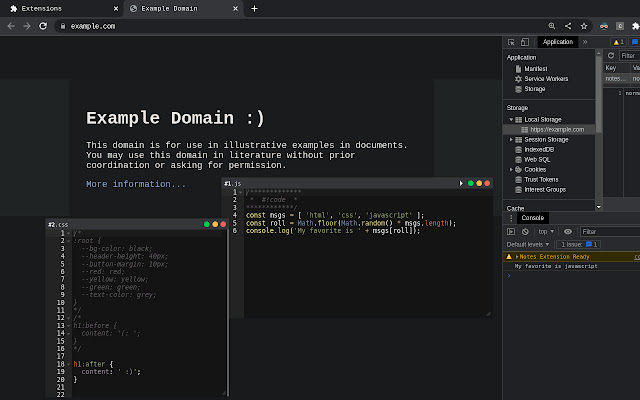Toggle the device toolbar icon
The image size is (640, 400).
525,42
